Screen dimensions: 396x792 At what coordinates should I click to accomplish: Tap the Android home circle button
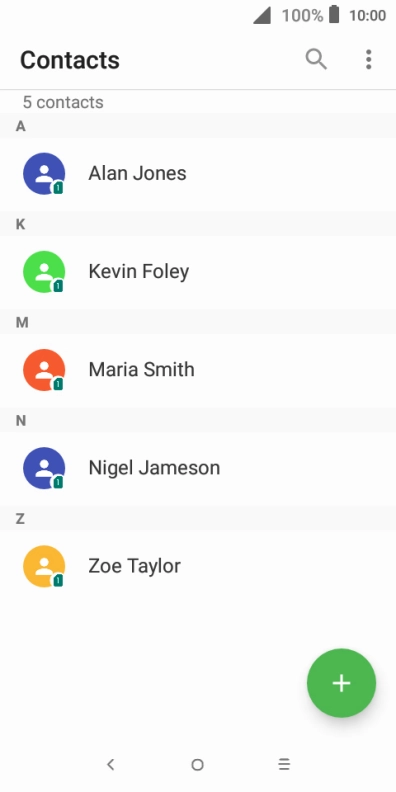coord(197,765)
